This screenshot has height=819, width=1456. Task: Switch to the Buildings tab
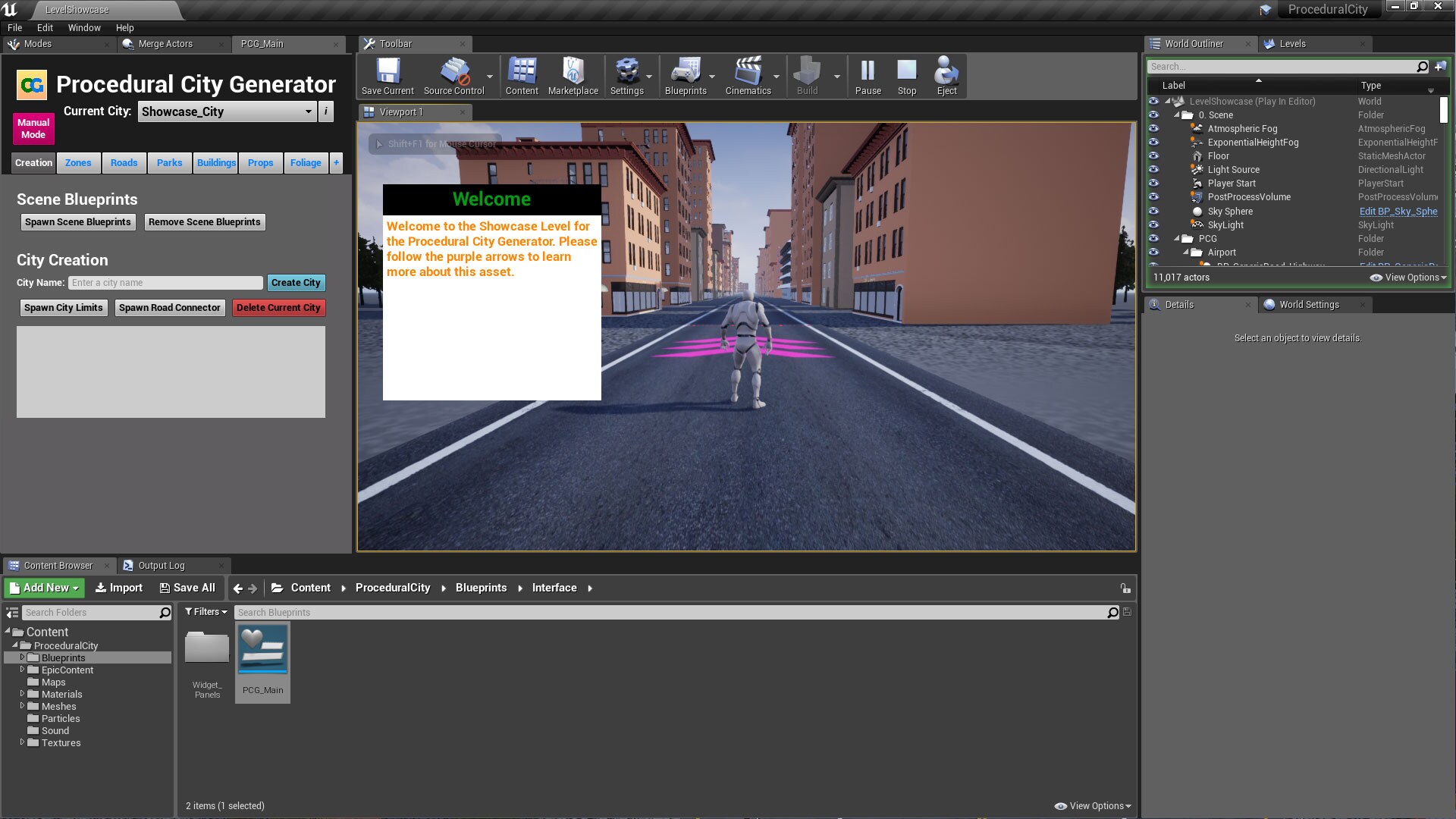pyautogui.click(x=216, y=163)
